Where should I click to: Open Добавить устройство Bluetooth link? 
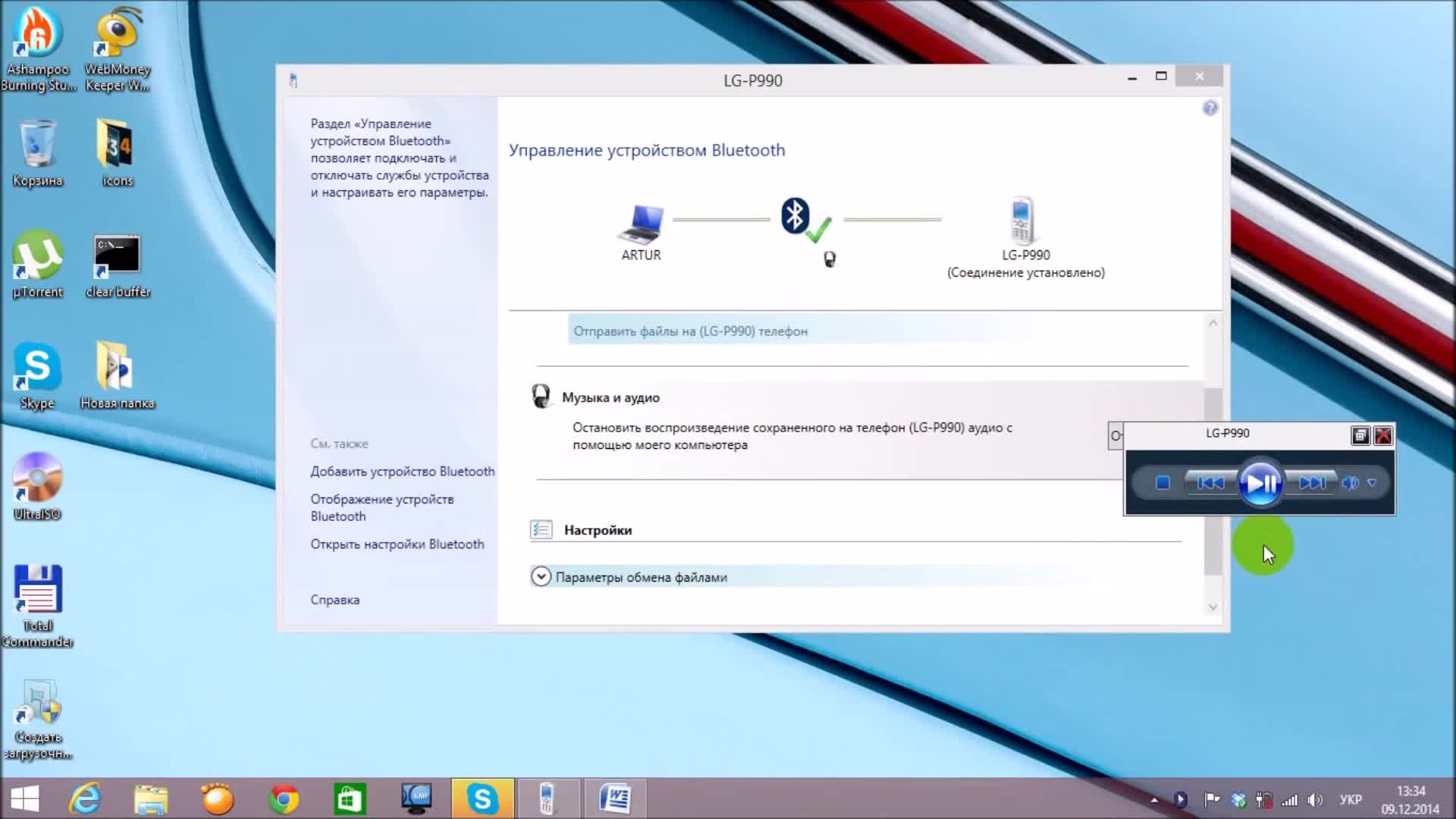[x=402, y=472]
